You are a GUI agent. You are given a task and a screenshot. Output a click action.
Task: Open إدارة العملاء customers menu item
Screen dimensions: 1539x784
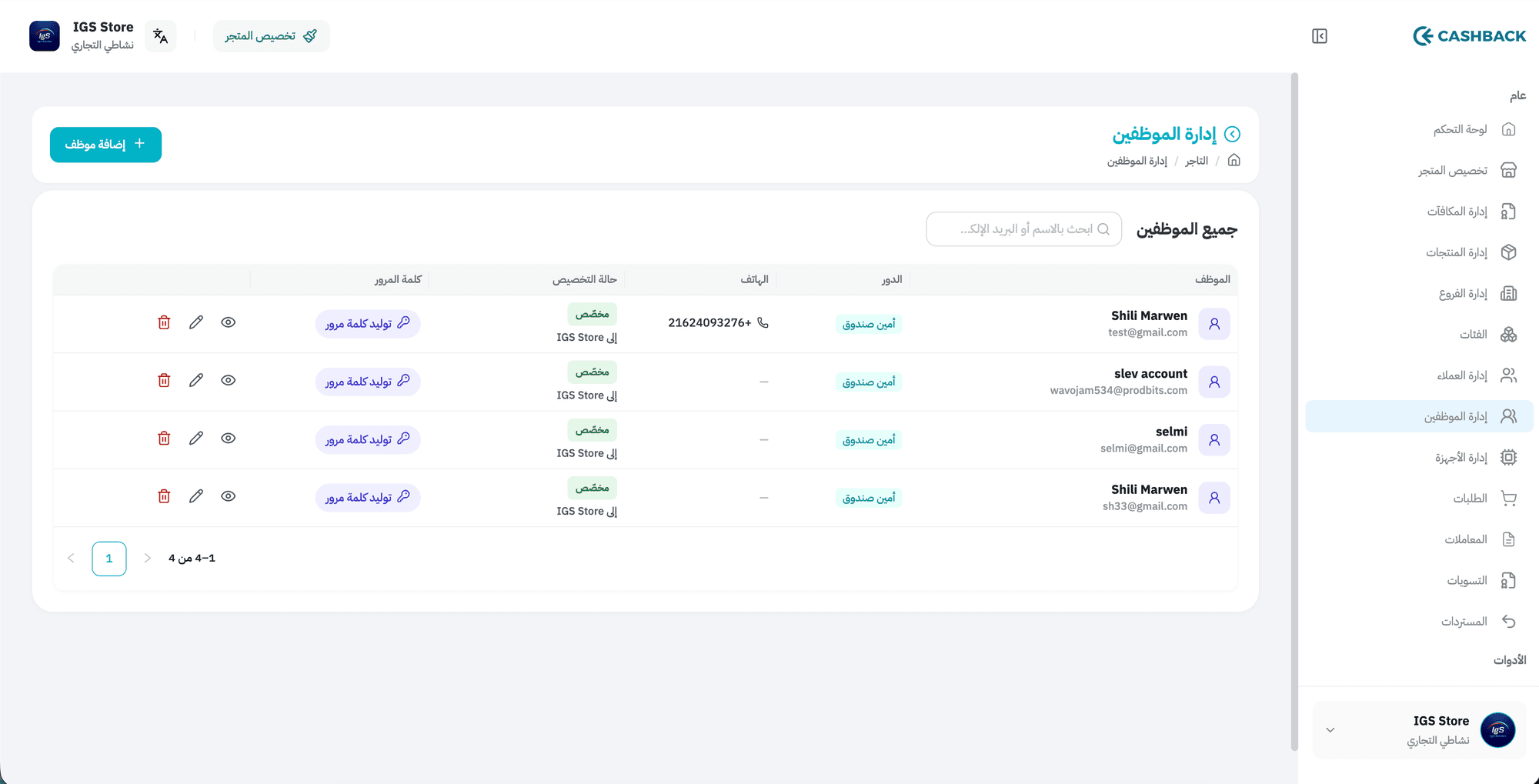click(x=1419, y=375)
